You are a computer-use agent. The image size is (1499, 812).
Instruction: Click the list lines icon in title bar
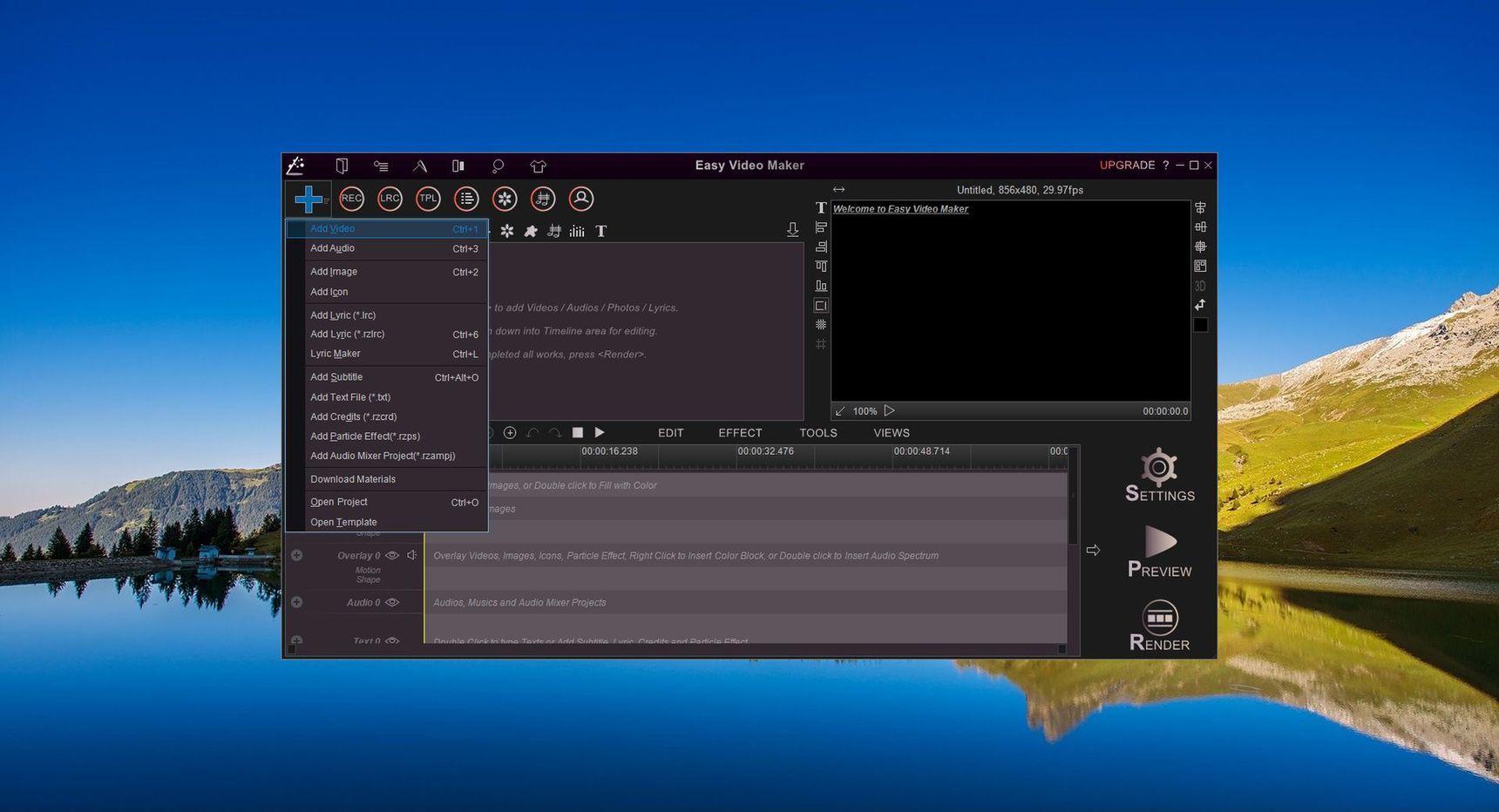point(381,166)
